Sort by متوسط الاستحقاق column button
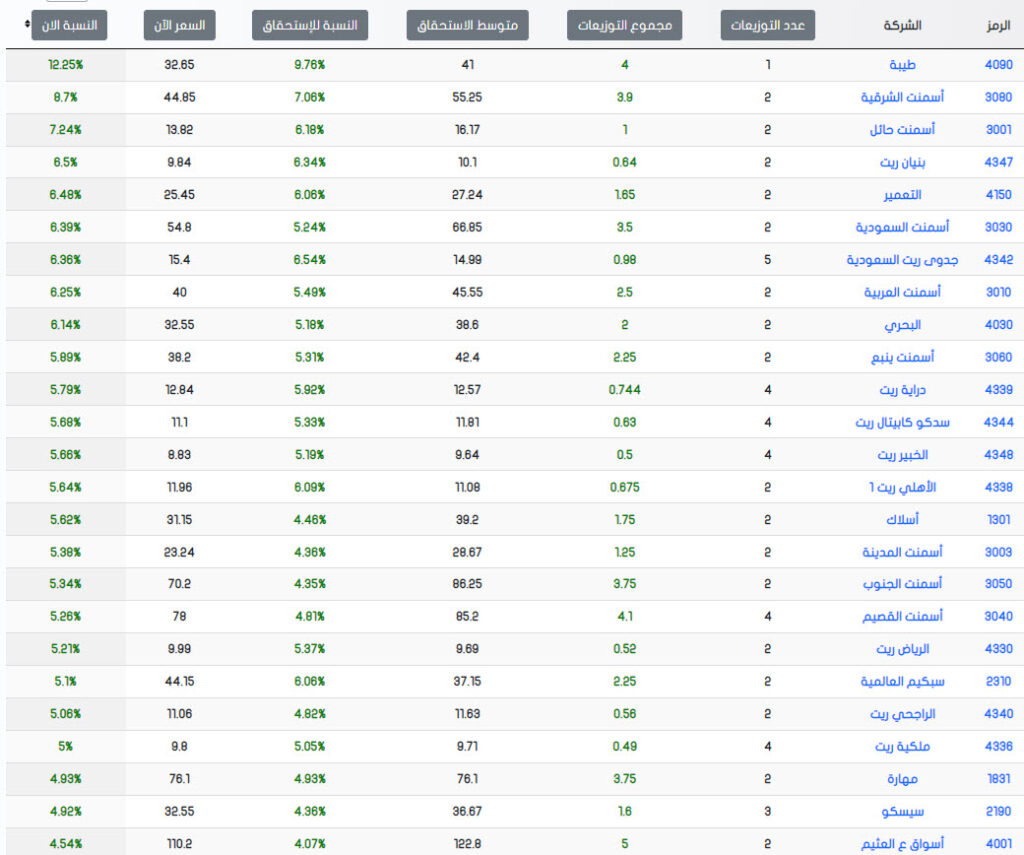Screen dimensions: 1024x855 [x=468, y=25]
